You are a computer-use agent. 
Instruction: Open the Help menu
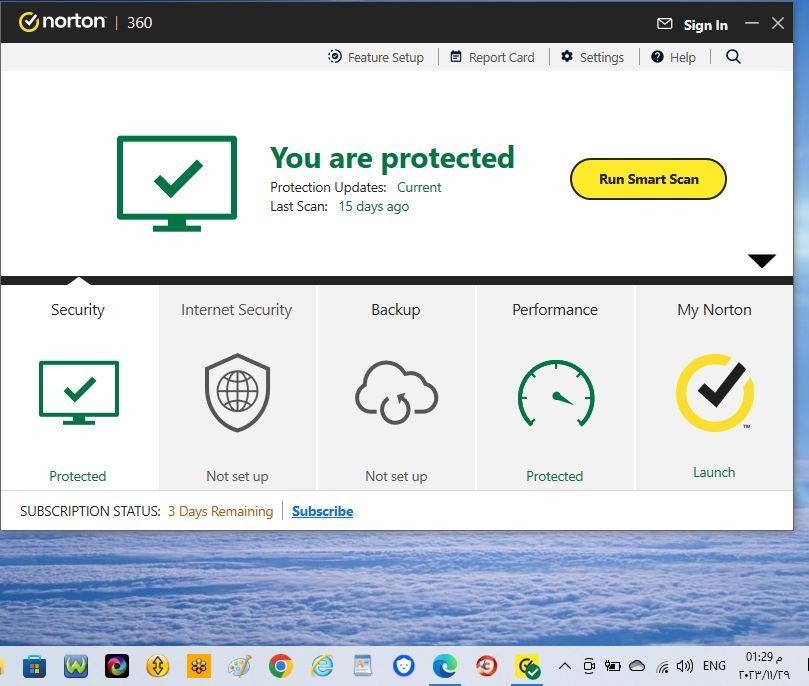(x=673, y=57)
